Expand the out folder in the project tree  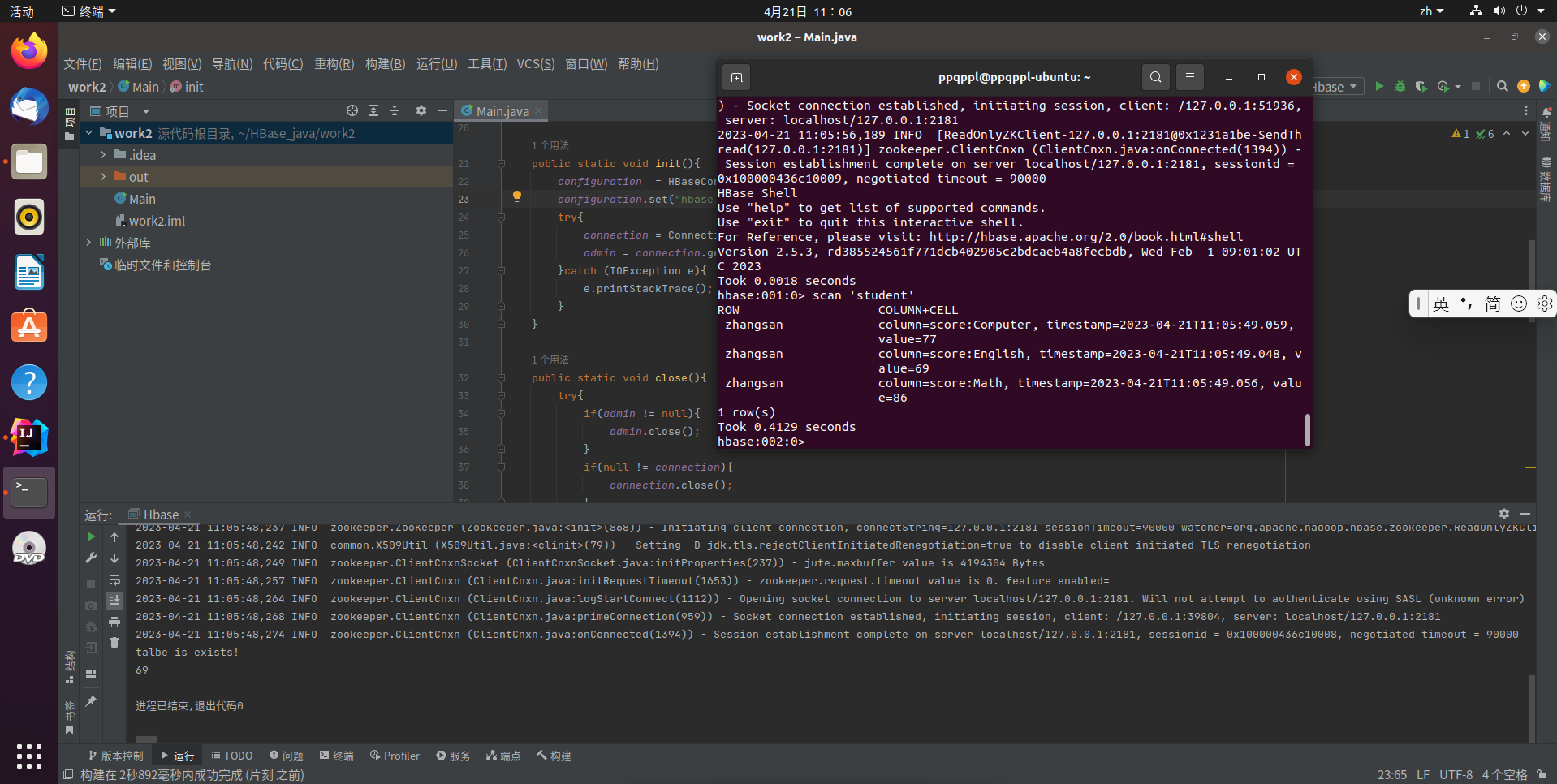pyautogui.click(x=103, y=176)
